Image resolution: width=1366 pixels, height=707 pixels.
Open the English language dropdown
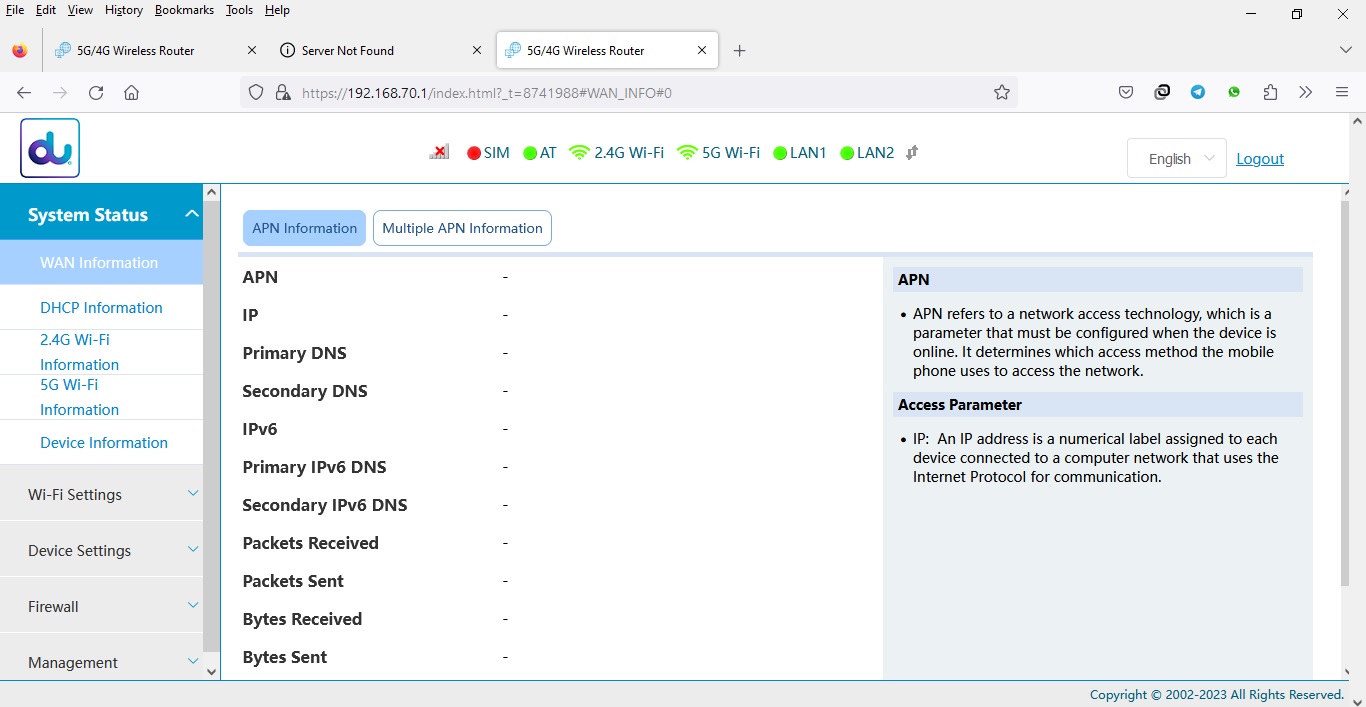[1176, 159]
